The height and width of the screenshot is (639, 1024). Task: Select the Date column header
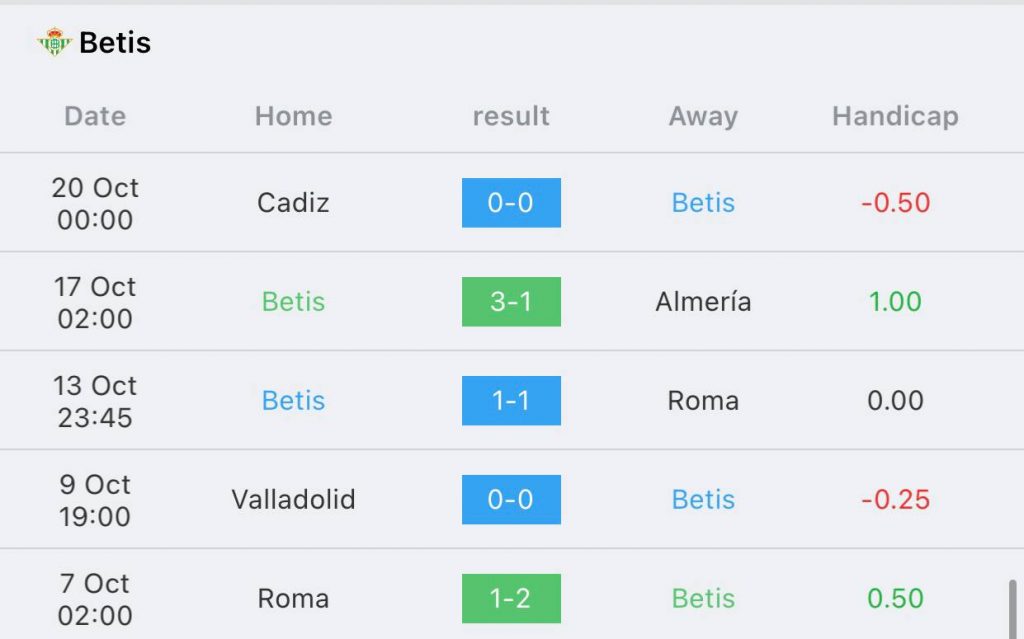coord(95,116)
